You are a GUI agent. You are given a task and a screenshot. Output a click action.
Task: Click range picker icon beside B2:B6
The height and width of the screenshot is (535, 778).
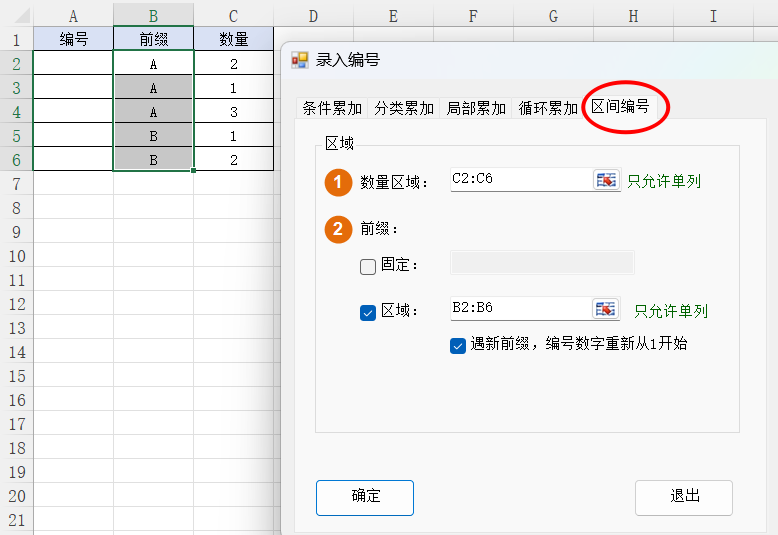coord(605,309)
